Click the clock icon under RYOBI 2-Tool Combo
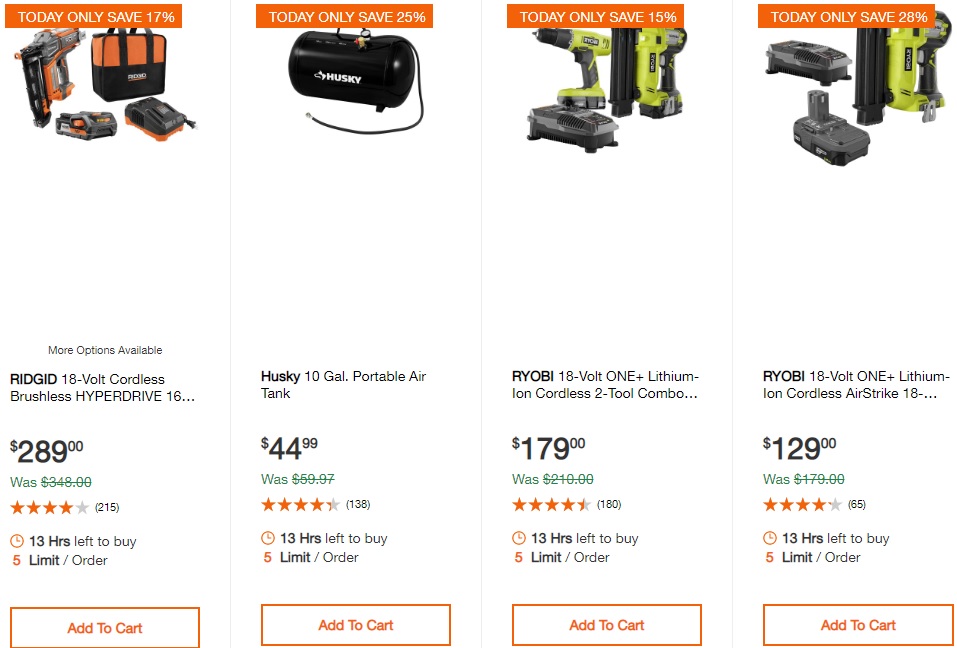 click(519, 538)
